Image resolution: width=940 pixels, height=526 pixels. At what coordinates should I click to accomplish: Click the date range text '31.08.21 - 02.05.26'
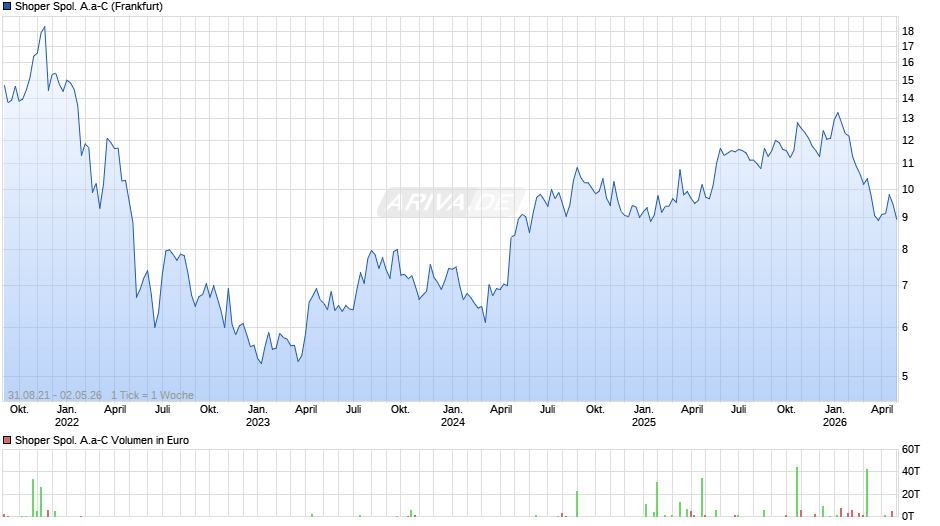pos(55,395)
